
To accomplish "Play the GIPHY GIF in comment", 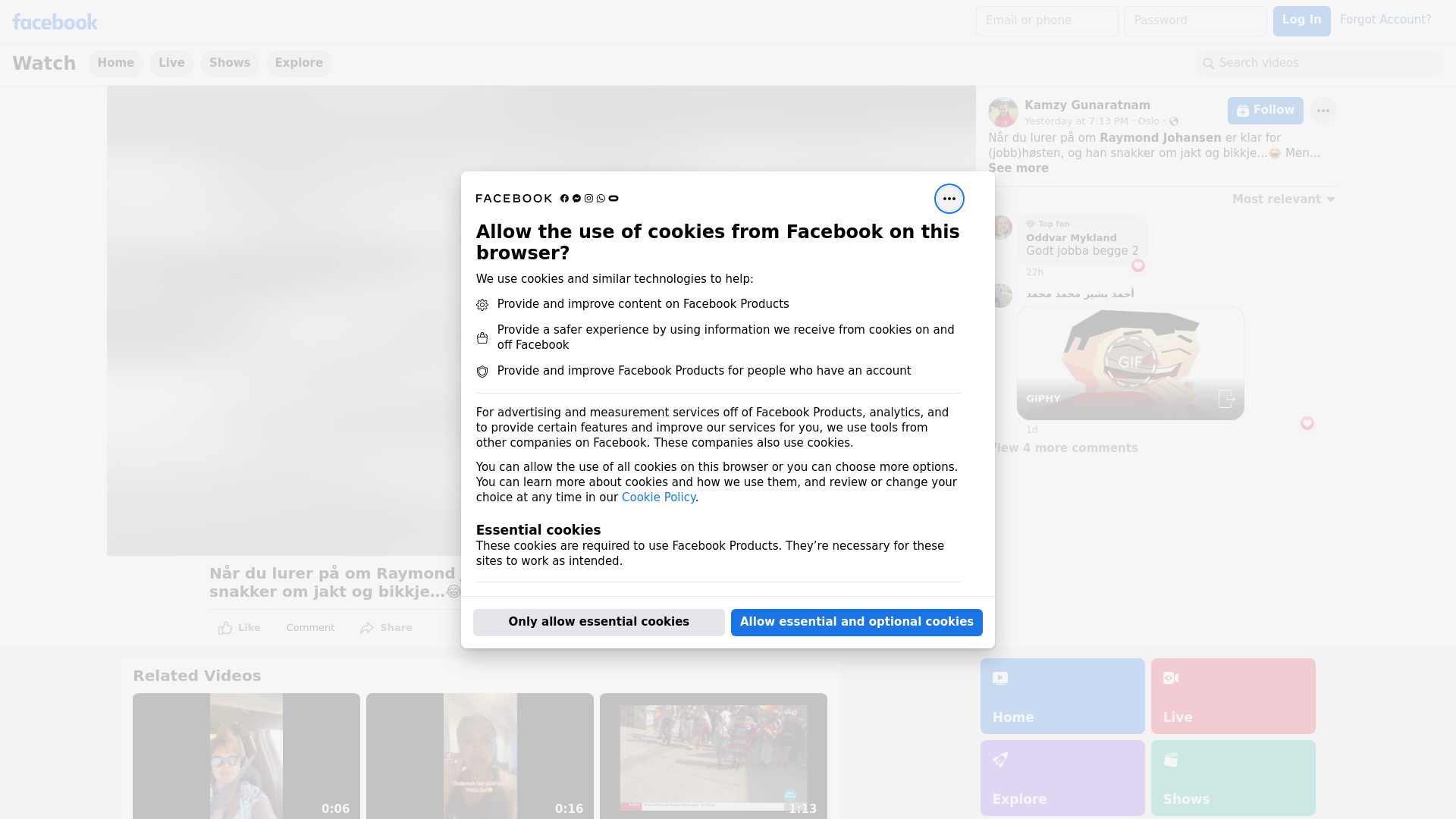I will tap(1130, 363).
